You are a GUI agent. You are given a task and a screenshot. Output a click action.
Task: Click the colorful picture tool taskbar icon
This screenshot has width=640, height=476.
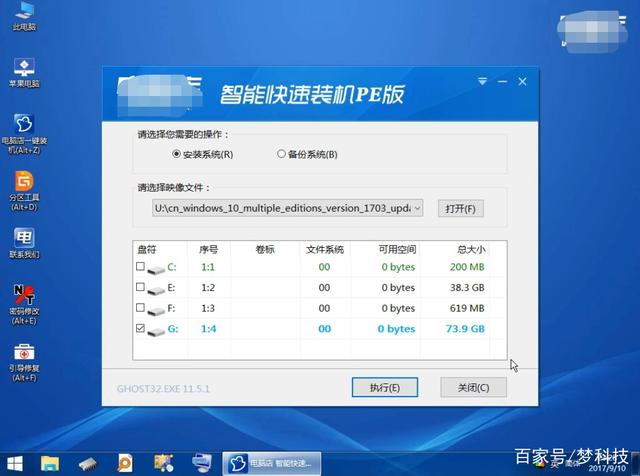pyautogui.click(x=163, y=463)
